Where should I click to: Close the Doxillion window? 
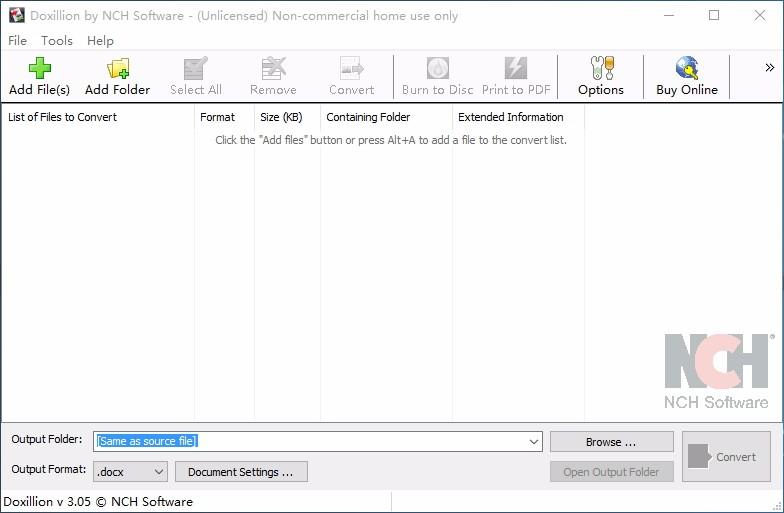click(x=760, y=16)
